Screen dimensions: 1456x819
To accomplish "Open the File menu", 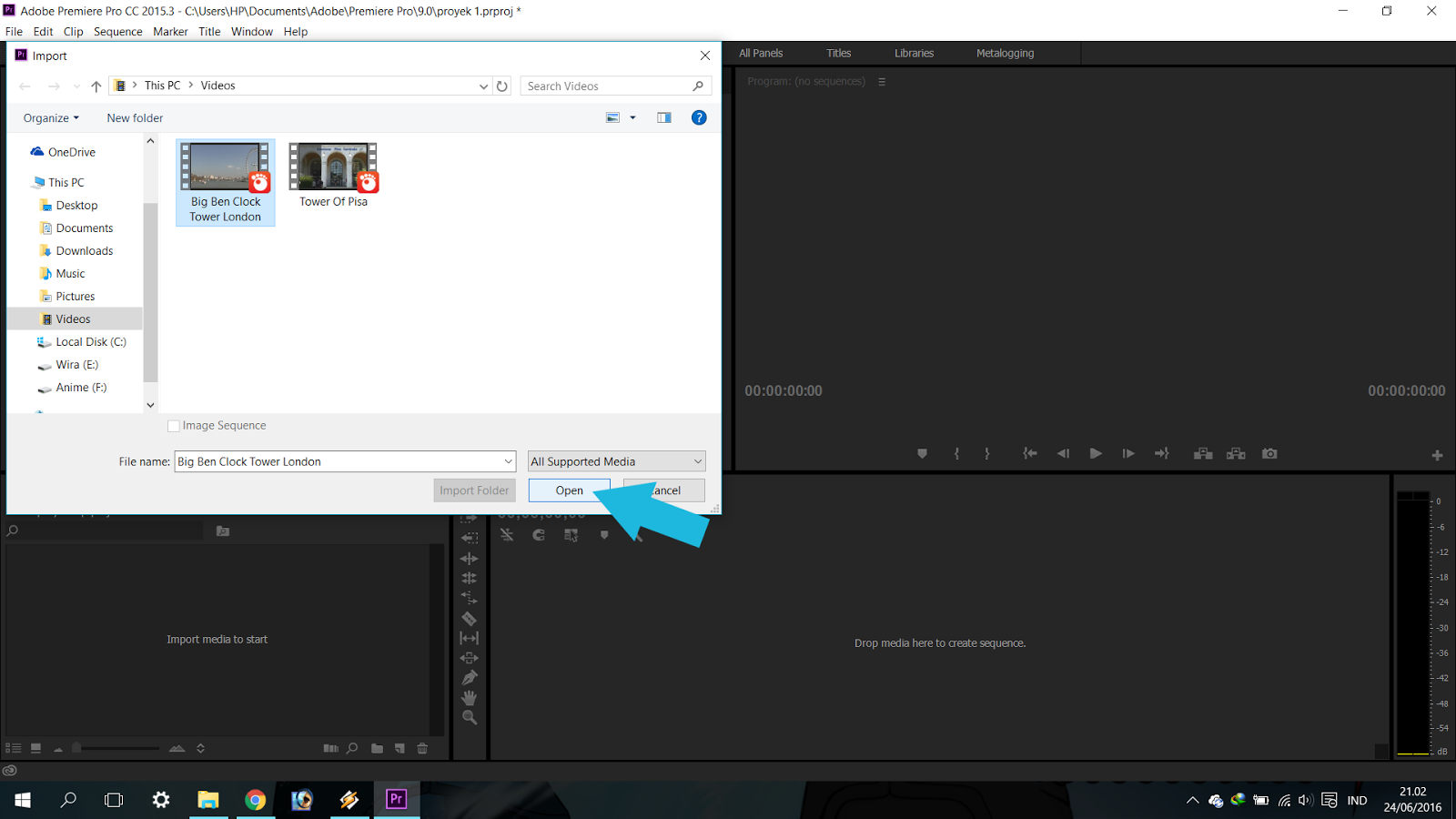I will pos(14,32).
